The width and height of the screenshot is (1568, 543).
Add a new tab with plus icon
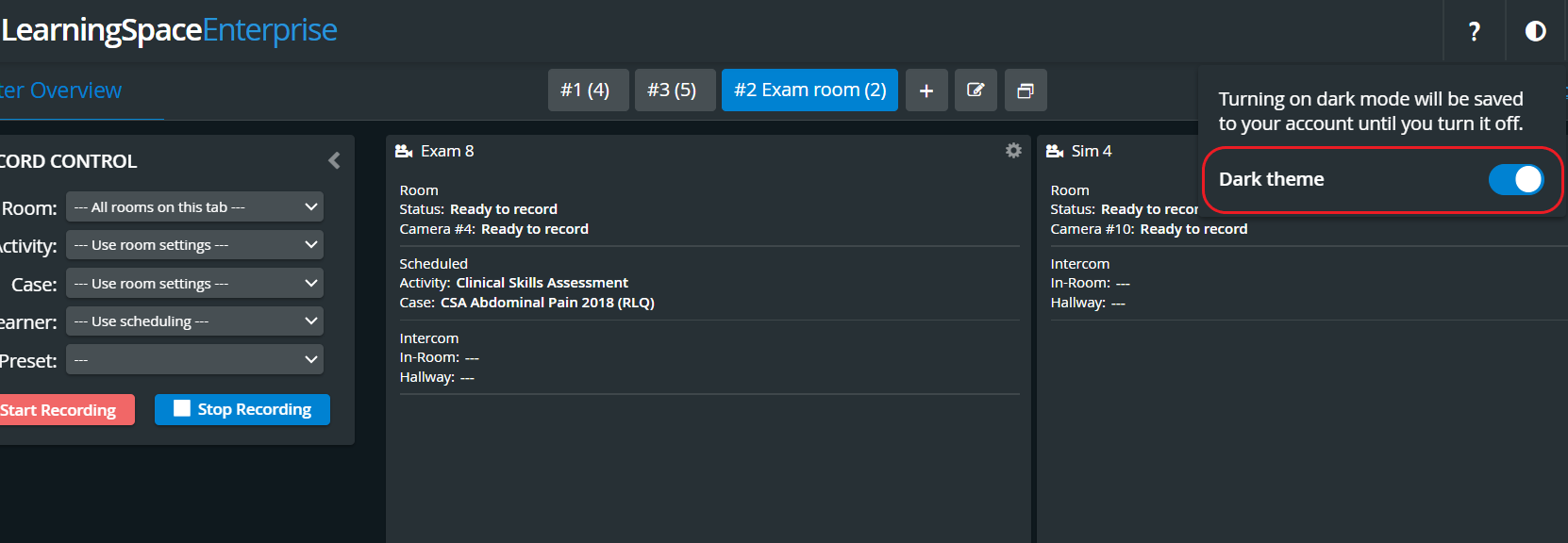(x=926, y=90)
